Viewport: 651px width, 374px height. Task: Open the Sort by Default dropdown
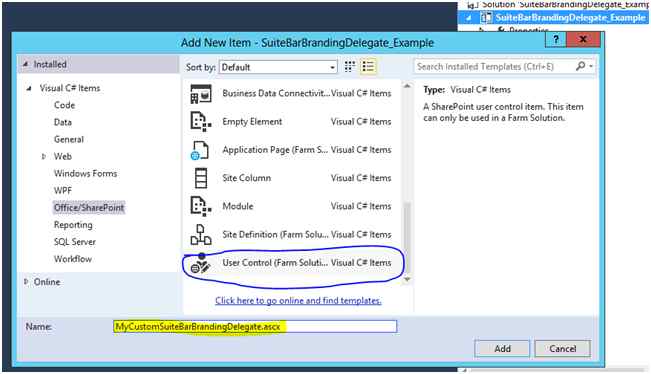[278, 67]
